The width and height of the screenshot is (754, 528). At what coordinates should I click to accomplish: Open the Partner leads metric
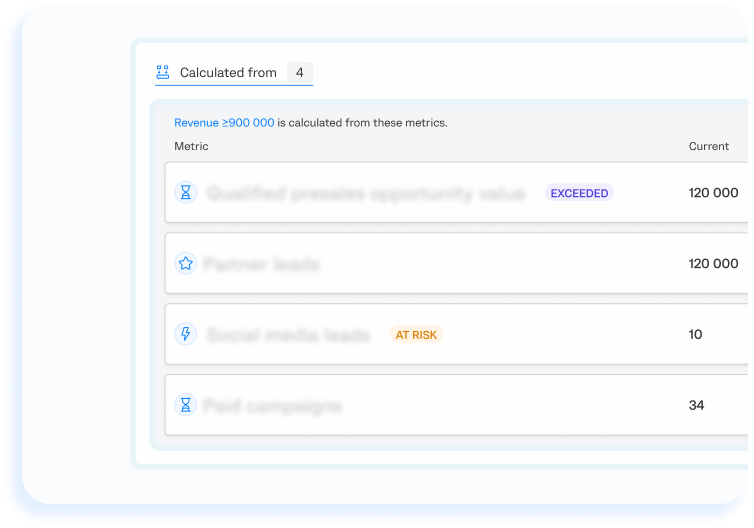click(x=262, y=264)
